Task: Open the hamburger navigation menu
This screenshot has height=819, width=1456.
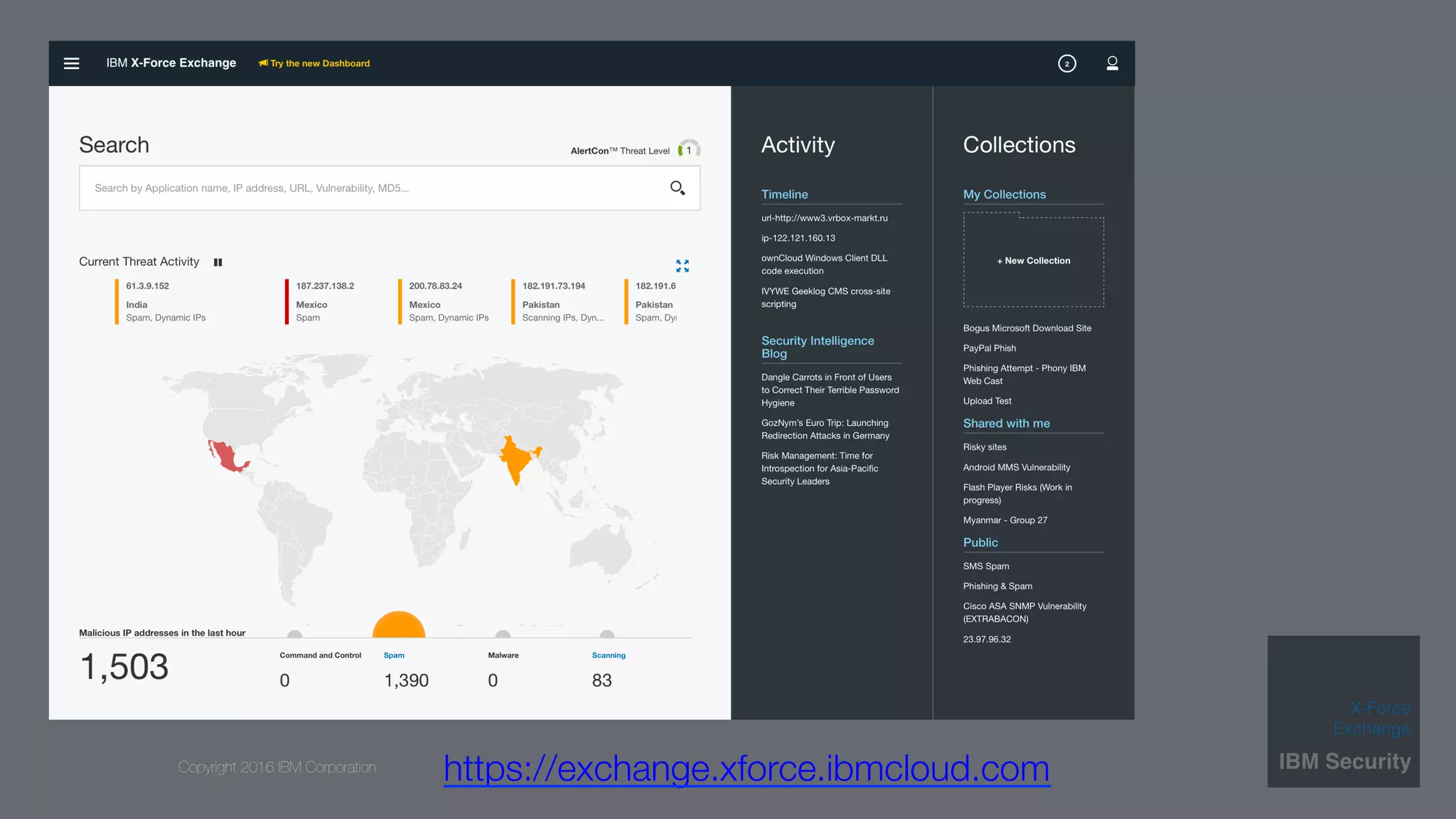Action: [71, 63]
